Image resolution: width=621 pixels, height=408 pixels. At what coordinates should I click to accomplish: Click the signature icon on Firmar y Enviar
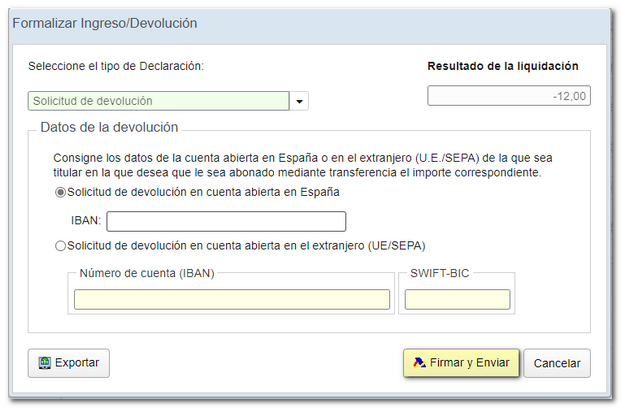pyautogui.click(x=420, y=362)
